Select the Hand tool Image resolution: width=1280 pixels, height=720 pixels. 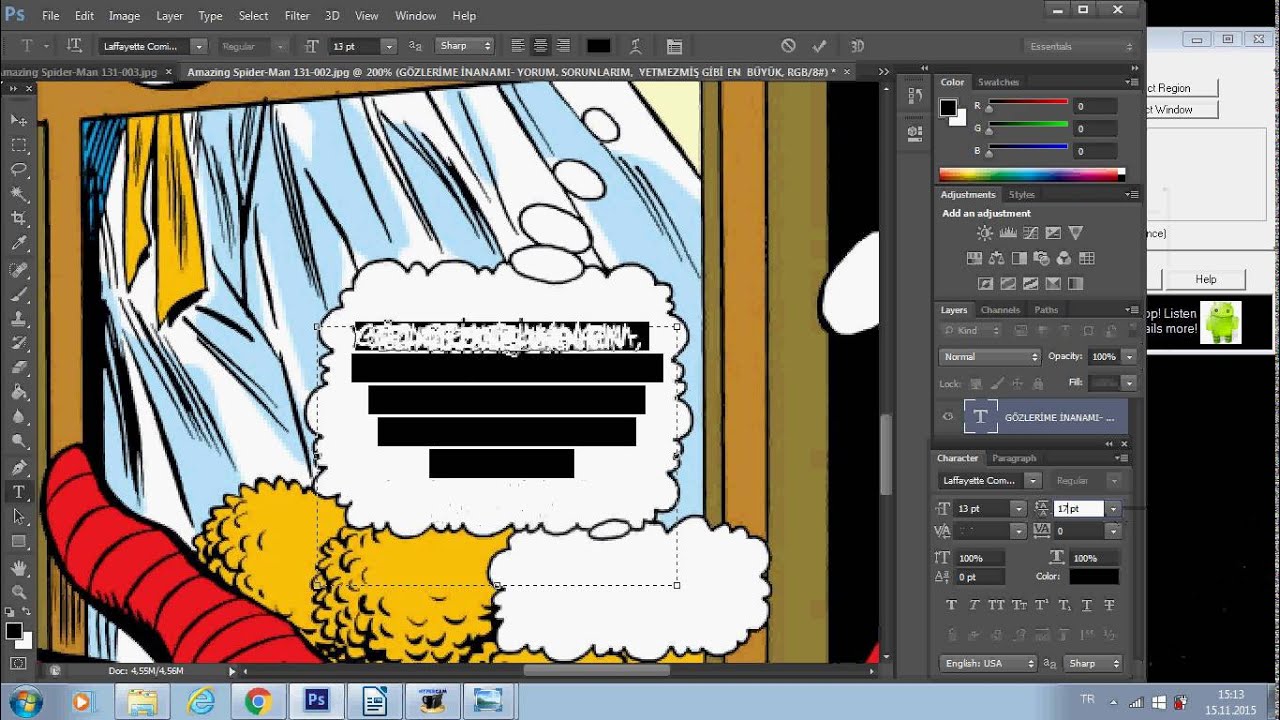(x=18, y=567)
